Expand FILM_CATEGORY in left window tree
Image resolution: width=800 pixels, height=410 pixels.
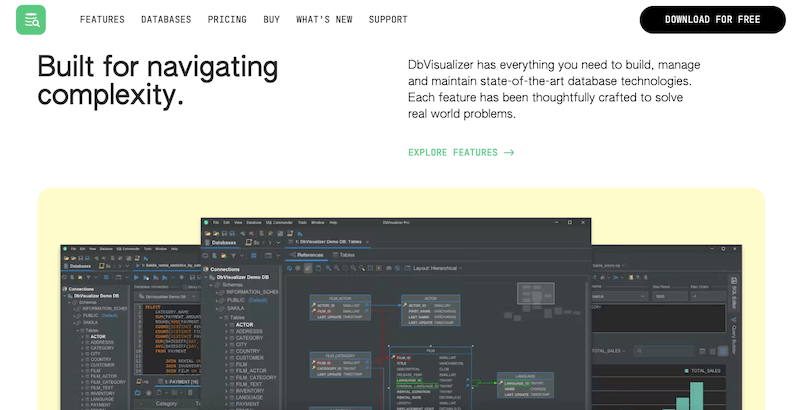[82, 382]
